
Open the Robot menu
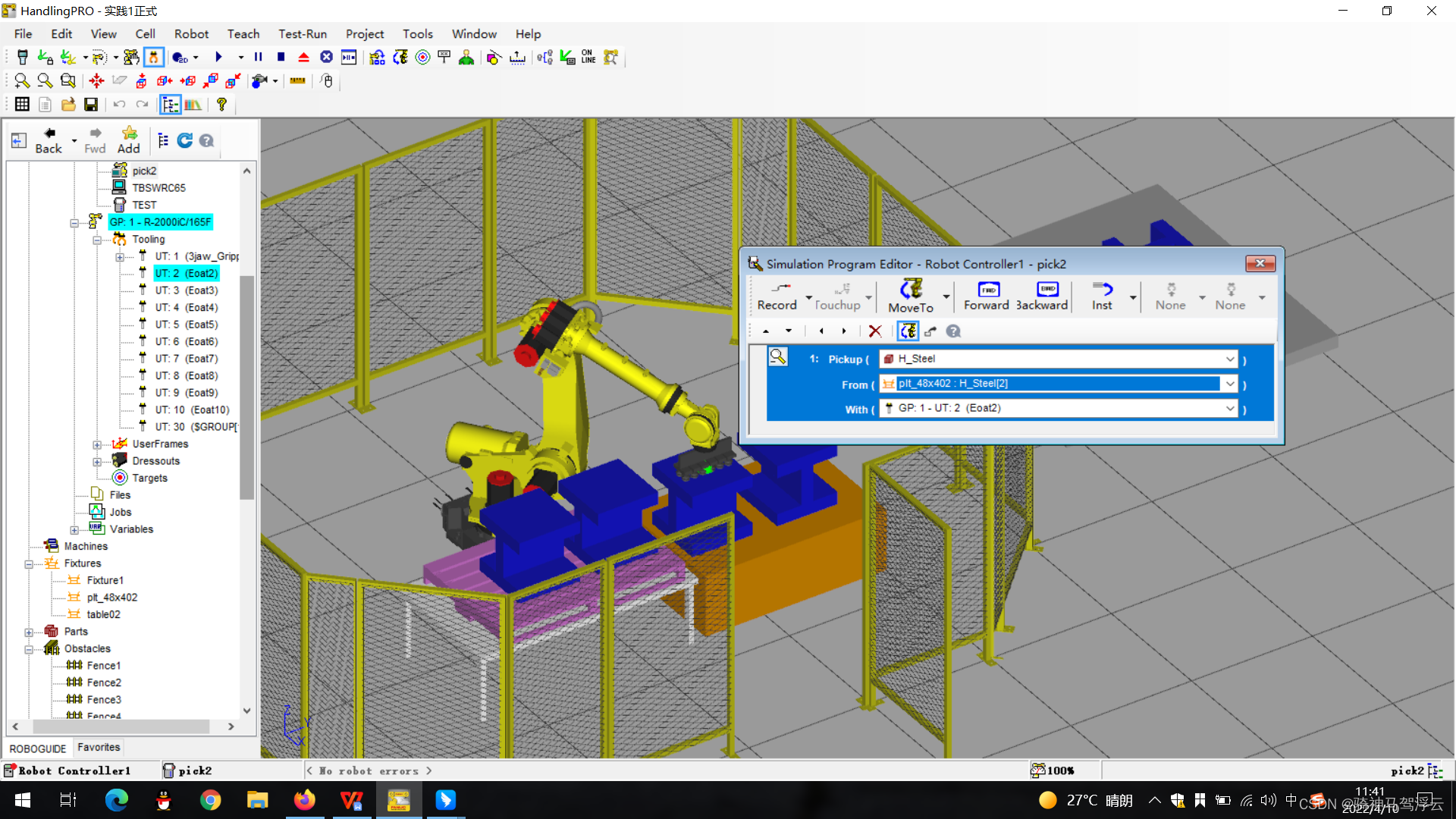click(x=191, y=34)
